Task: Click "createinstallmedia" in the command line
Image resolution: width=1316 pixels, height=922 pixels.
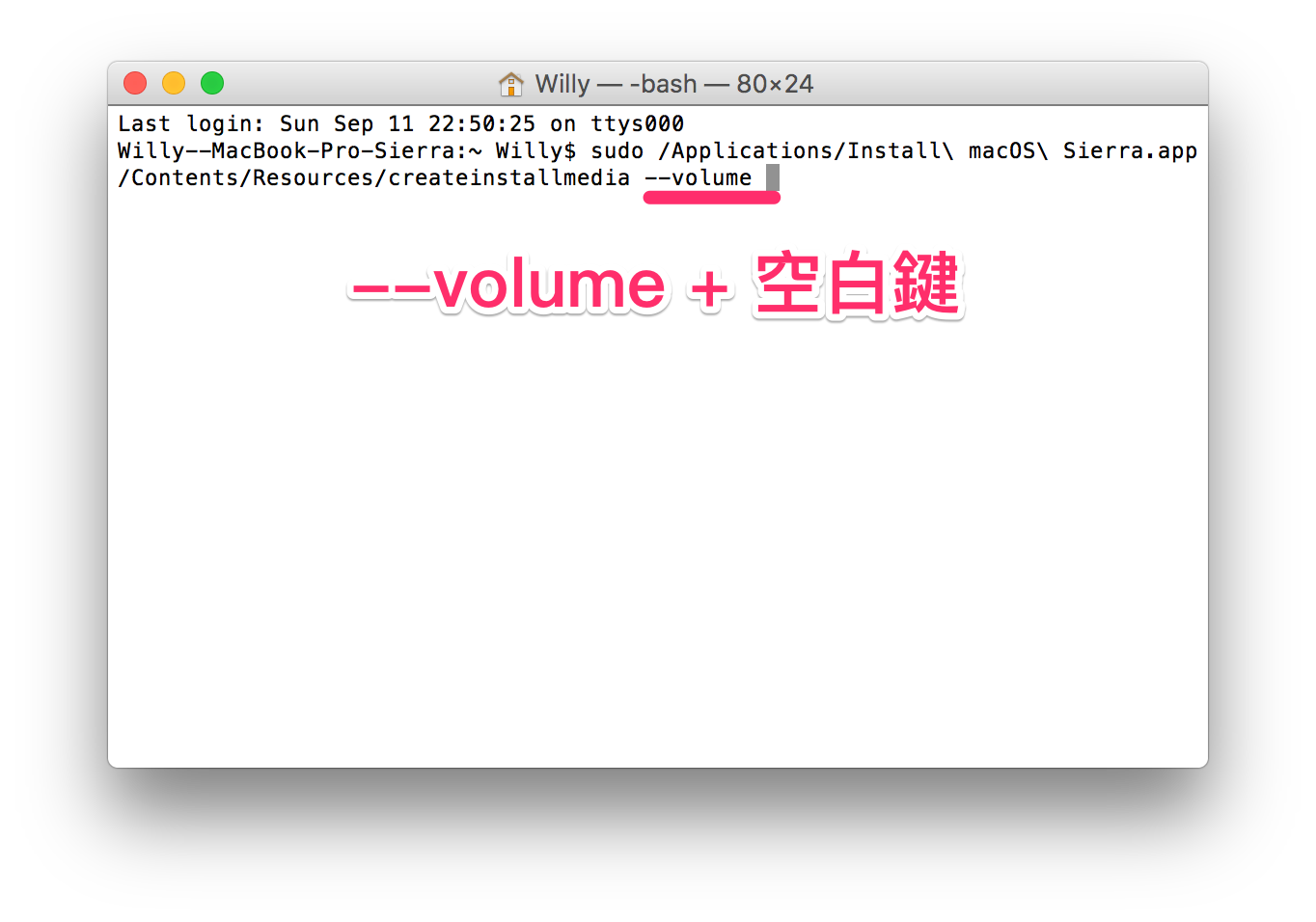Action: click(509, 177)
